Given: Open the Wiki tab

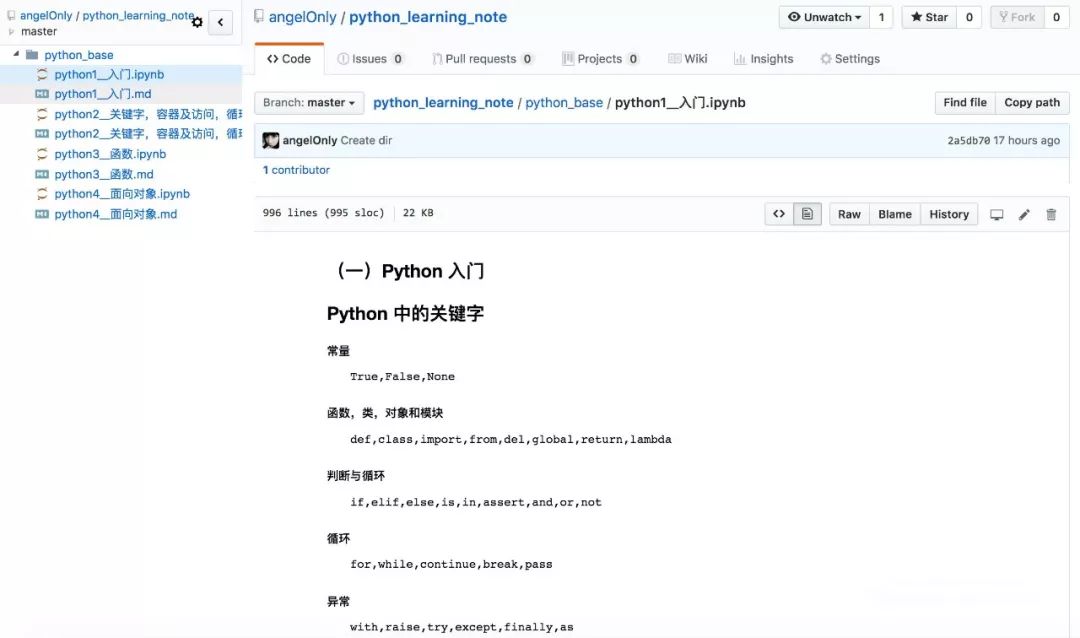Looking at the screenshot, I should click(687, 59).
